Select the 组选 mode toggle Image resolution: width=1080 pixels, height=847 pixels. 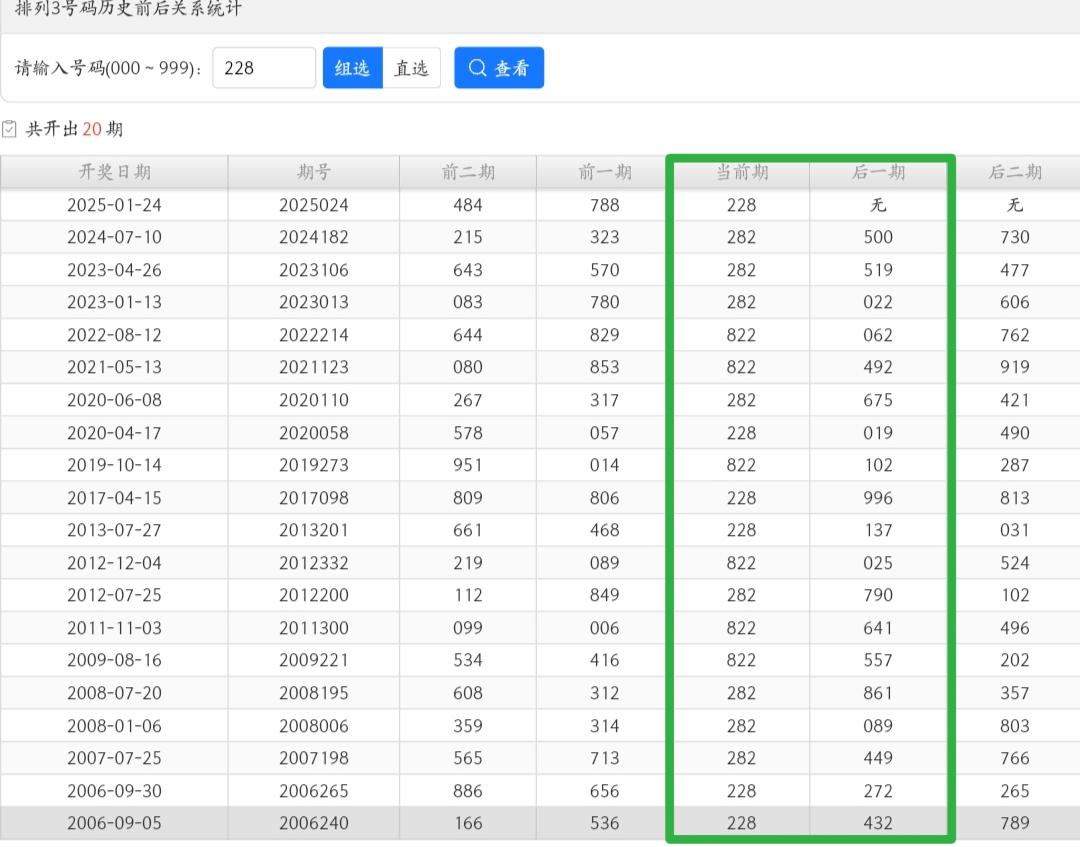pos(352,68)
